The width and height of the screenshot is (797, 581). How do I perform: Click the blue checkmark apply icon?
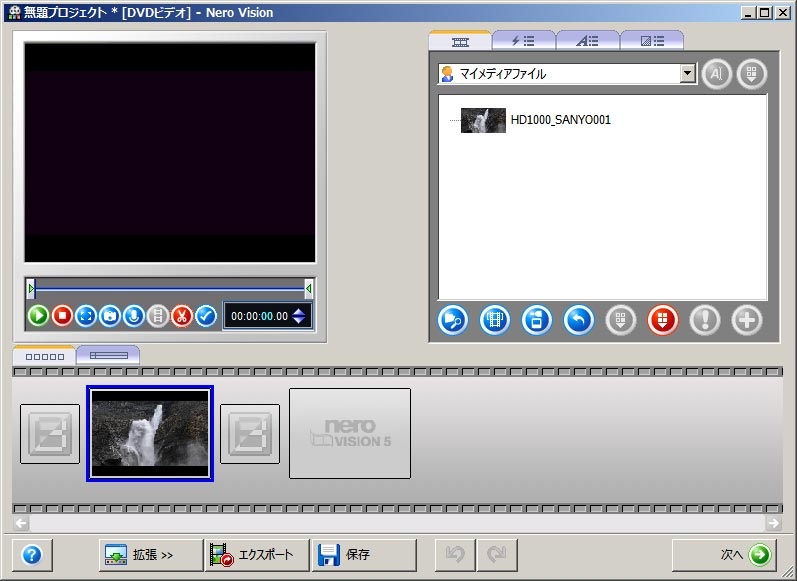pyautogui.click(x=206, y=316)
